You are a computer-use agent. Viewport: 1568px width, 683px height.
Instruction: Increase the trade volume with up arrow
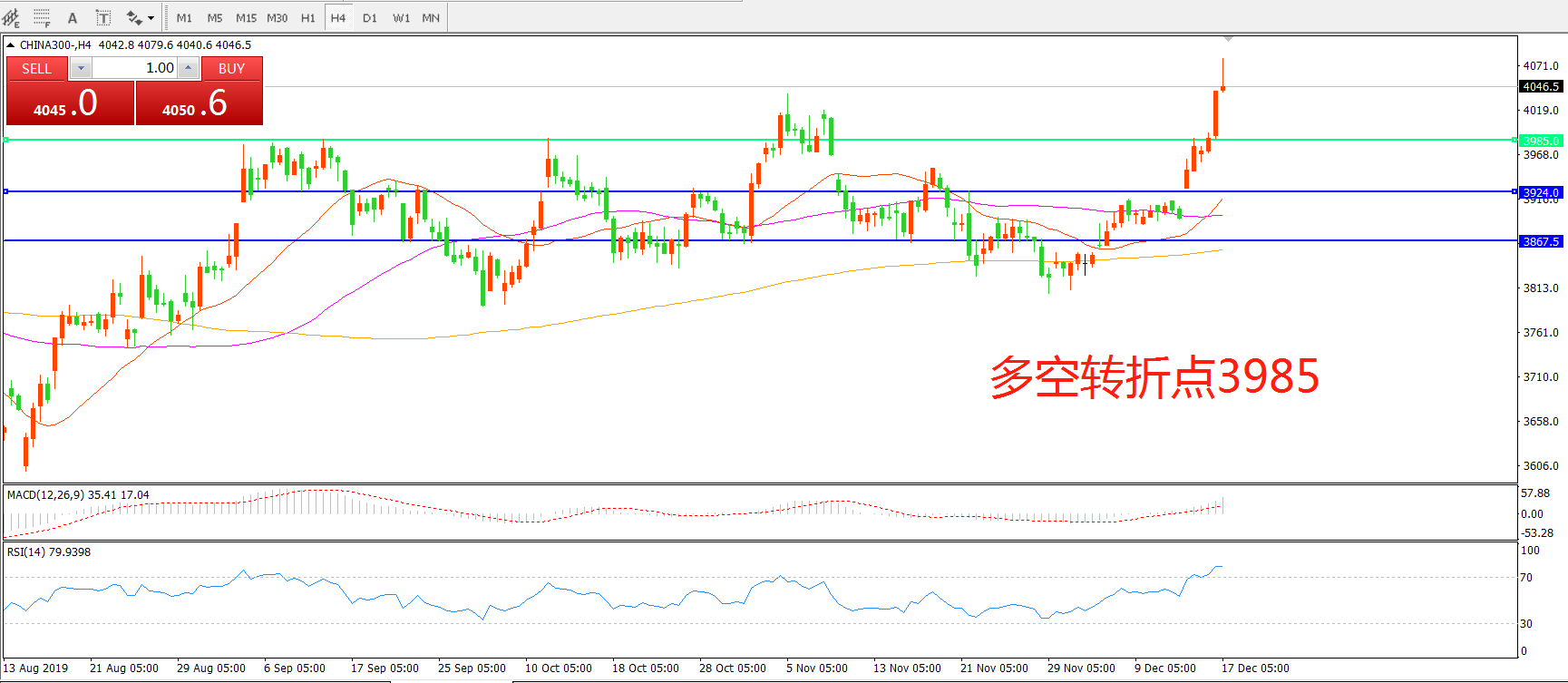tap(188, 68)
